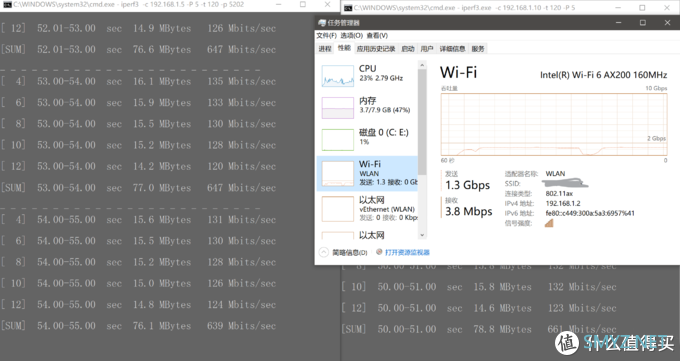Maximize the left iperf3 cmd window
680x361 pixels.
point(303,5)
